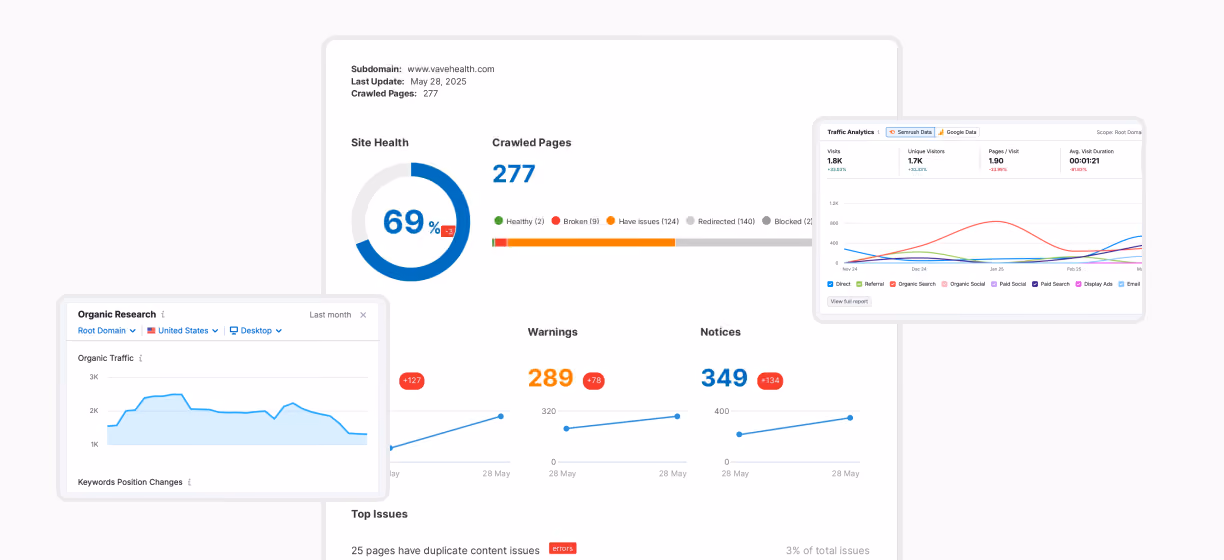Toggle the Display Ads checkbox
The width and height of the screenshot is (1224, 560).
pos(1078,284)
